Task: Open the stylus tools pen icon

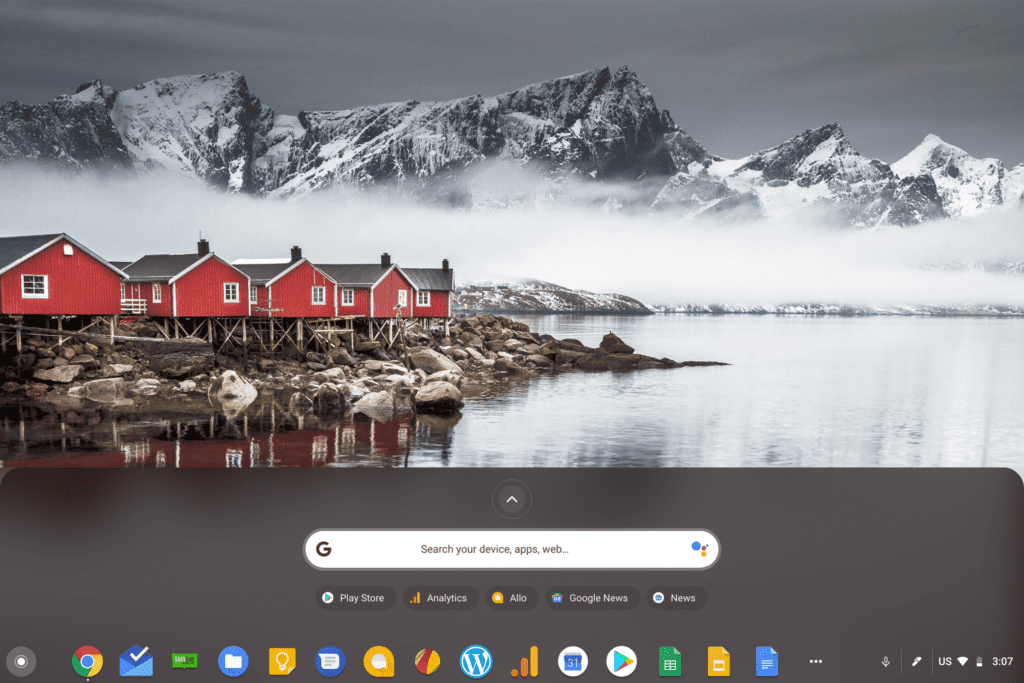Action: pyautogui.click(x=917, y=661)
